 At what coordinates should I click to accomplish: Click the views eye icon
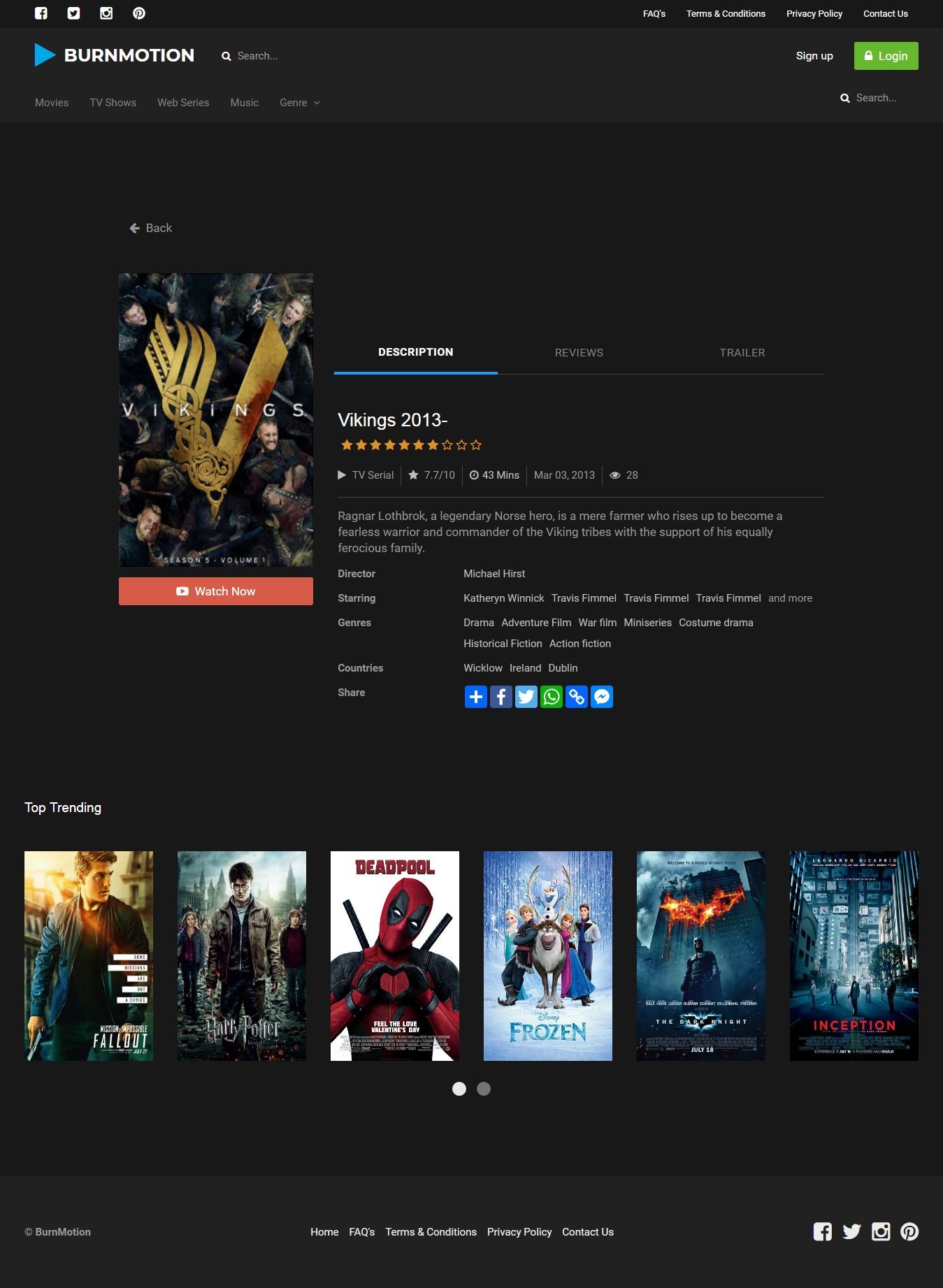(615, 475)
